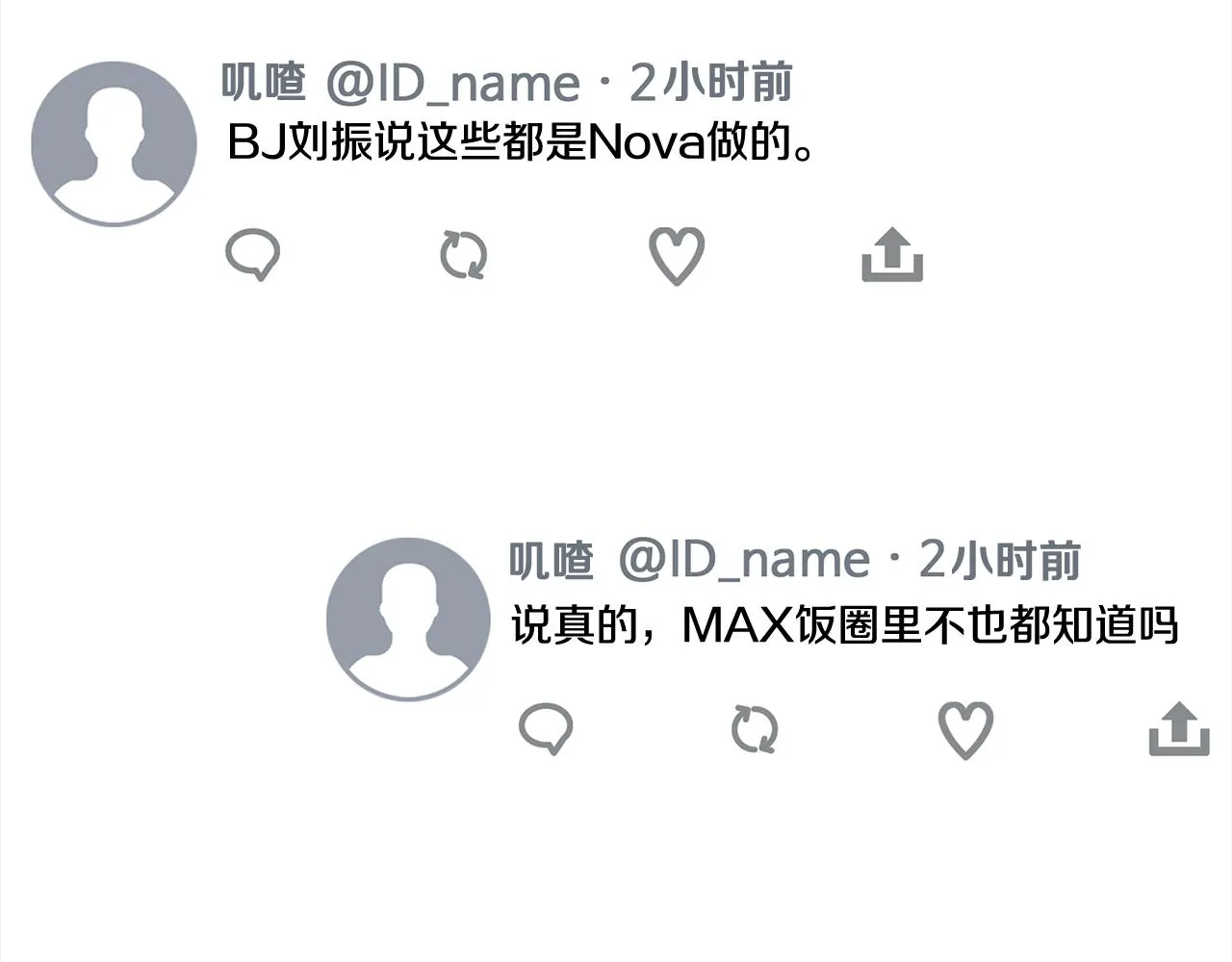
Task: Open the avatar beside the MAX饭圈 post
Action: point(409,619)
